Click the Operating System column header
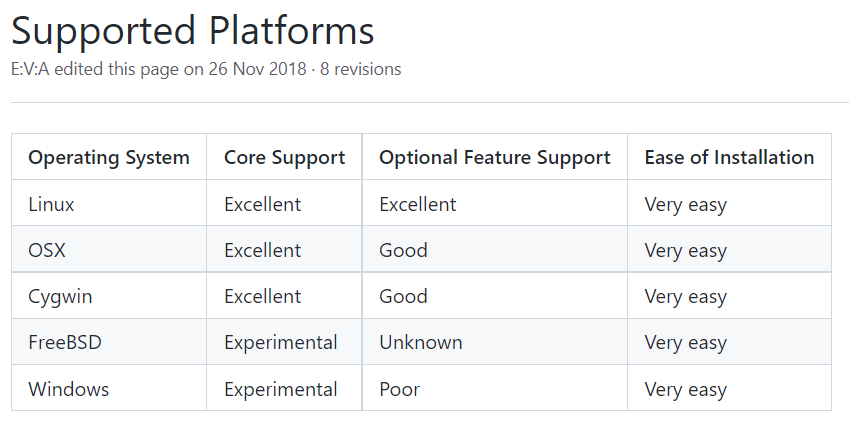Viewport: 849px width, 427px height. pos(109,157)
